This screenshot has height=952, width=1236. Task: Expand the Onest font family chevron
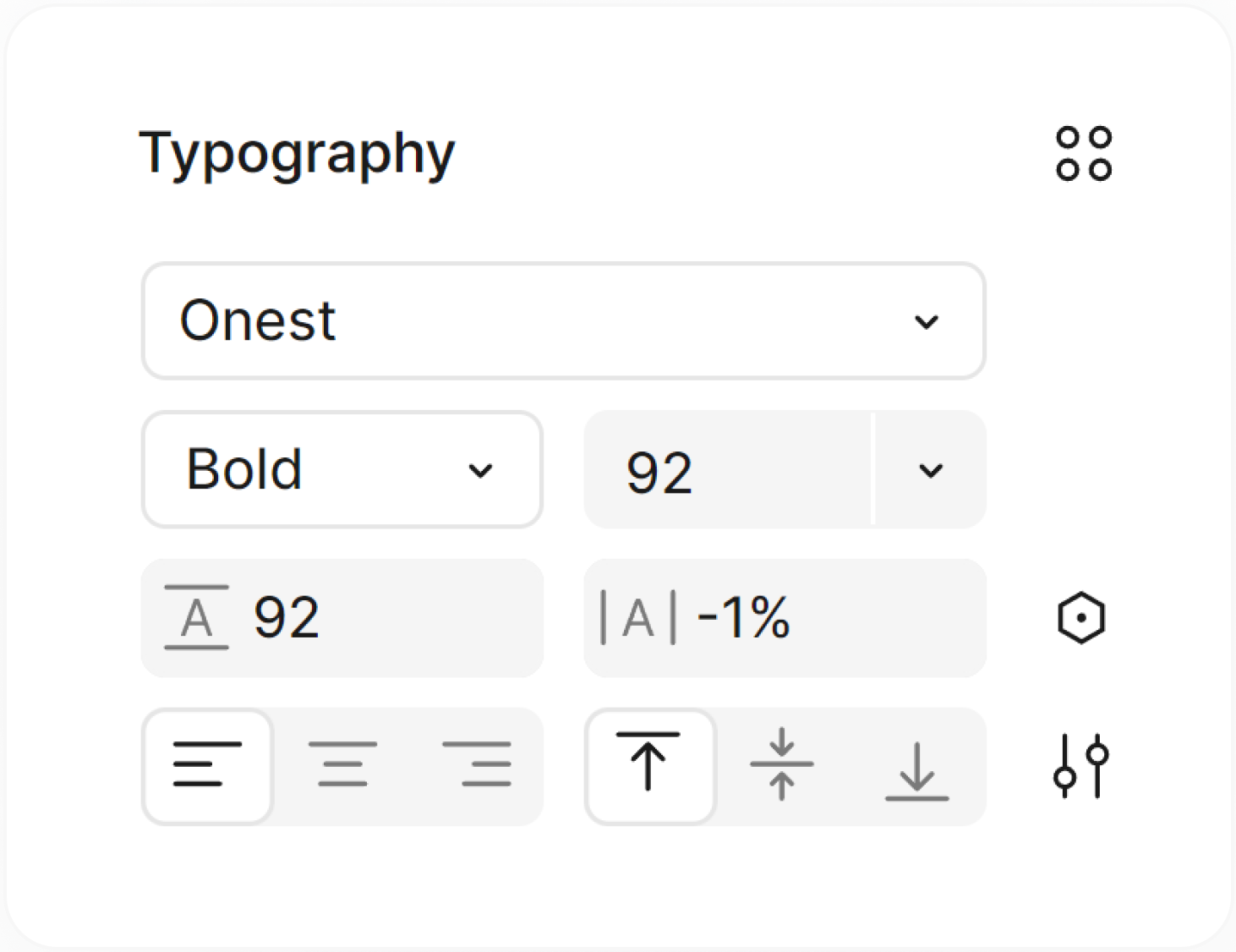click(927, 322)
